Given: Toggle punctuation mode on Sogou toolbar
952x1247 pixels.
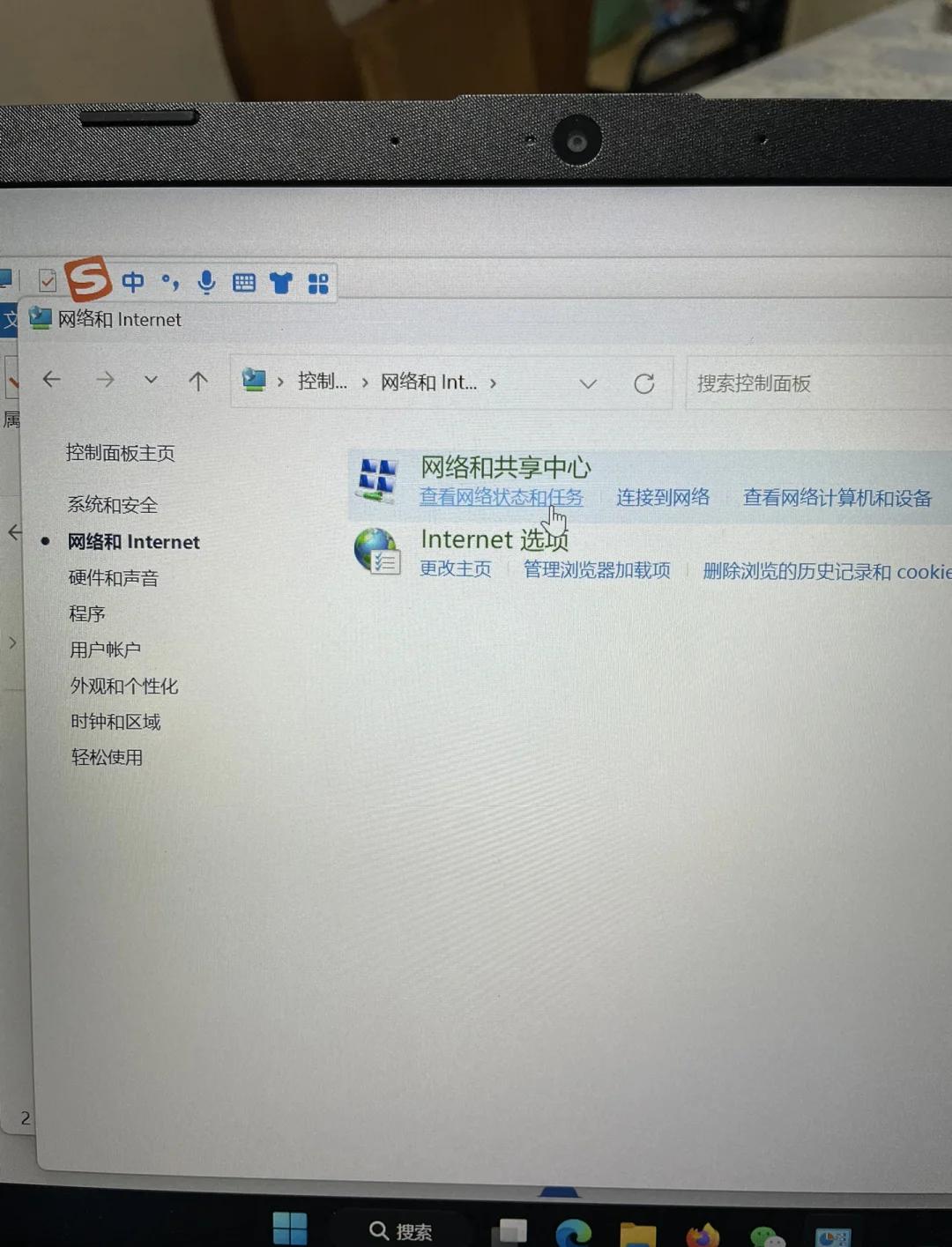Looking at the screenshot, I should (170, 282).
